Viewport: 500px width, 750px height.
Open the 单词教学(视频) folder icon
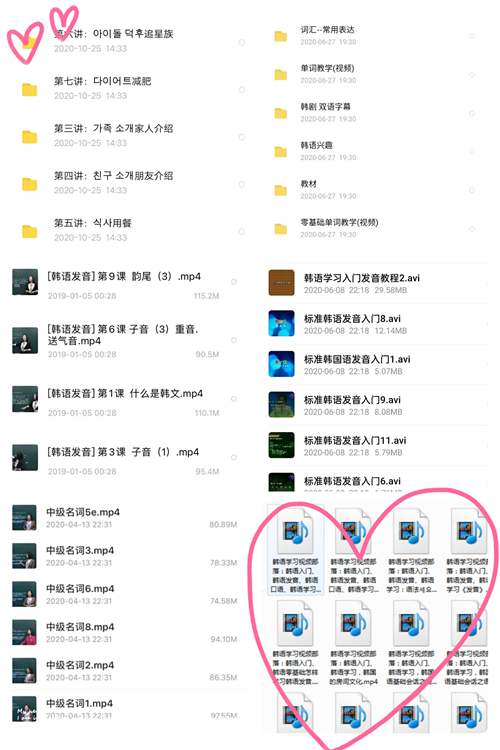pyautogui.click(x=280, y=75)
